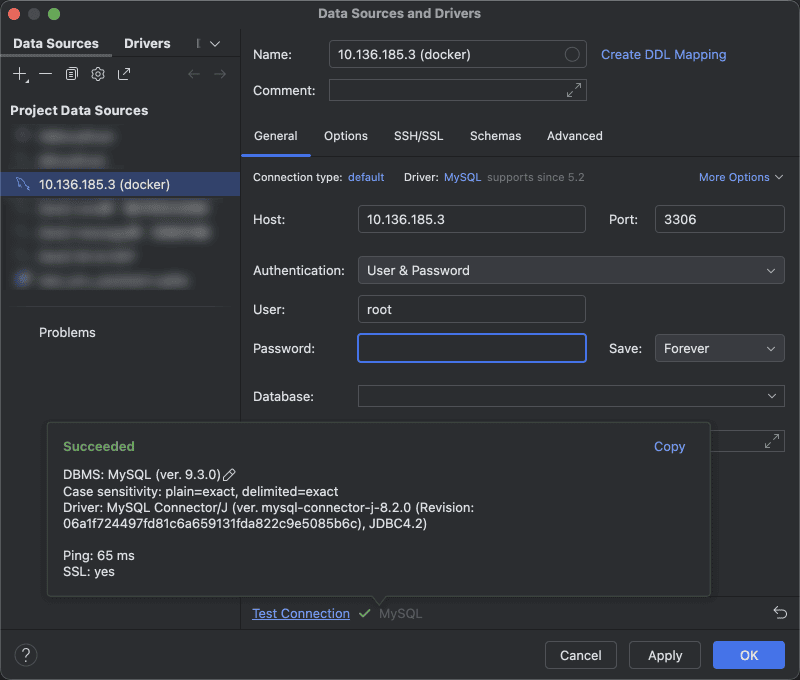Make data source global export icon
800x680 pixels.
124,74
